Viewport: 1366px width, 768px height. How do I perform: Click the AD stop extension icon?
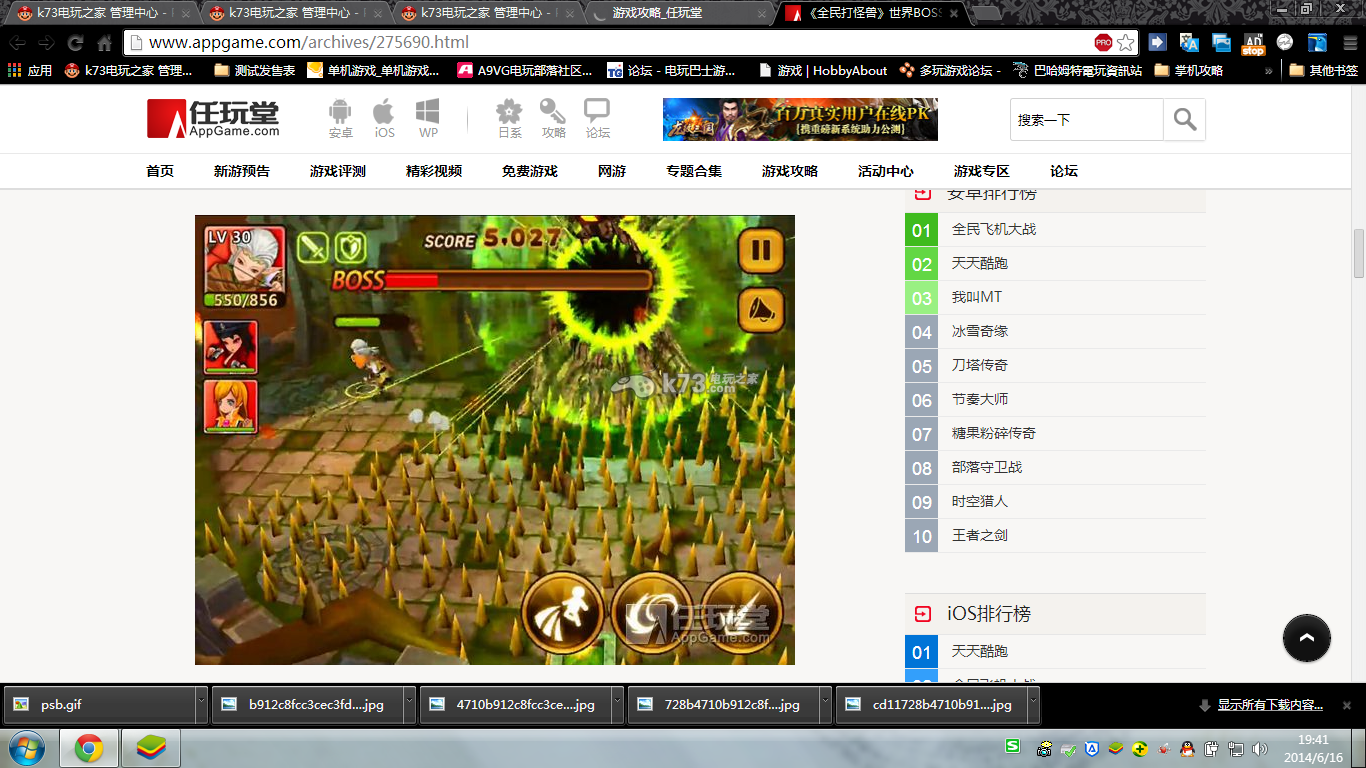(1253, 42)
